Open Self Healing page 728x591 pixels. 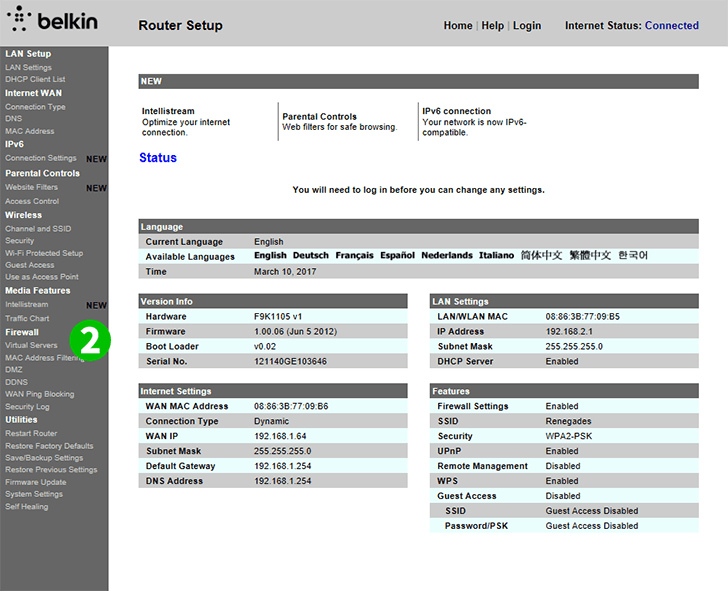26,507
